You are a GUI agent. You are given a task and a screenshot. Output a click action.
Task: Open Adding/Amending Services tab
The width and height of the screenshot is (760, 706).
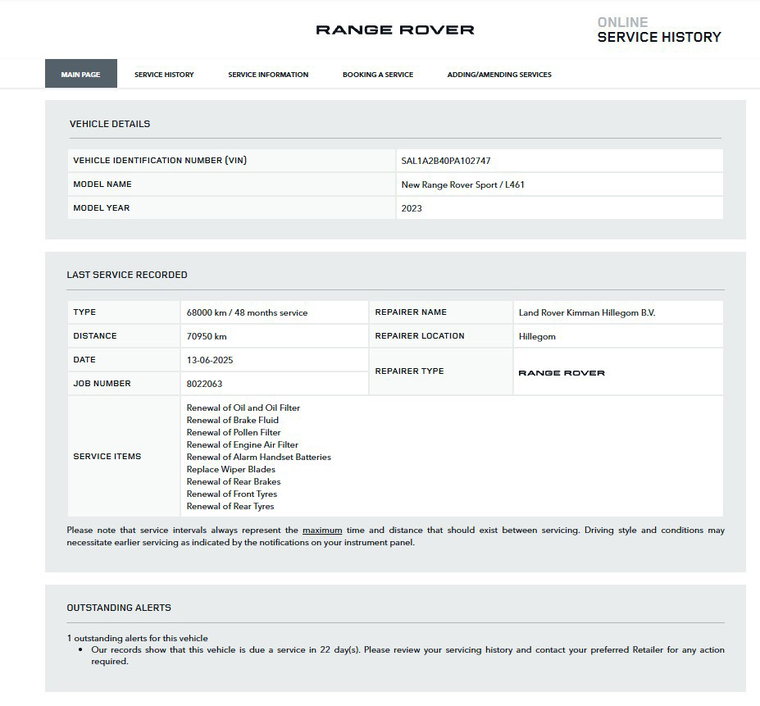(499, 75)
